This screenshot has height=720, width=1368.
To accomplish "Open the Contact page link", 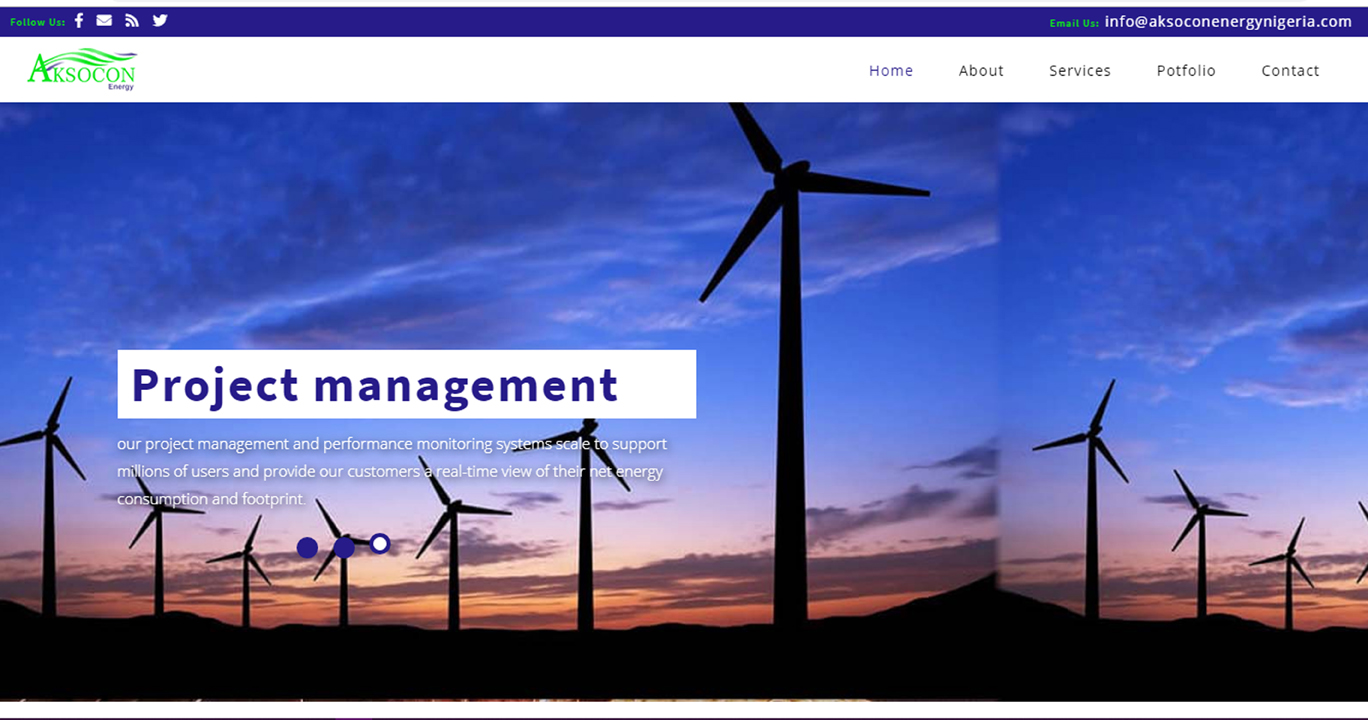I will click(x=1290, y=71).
